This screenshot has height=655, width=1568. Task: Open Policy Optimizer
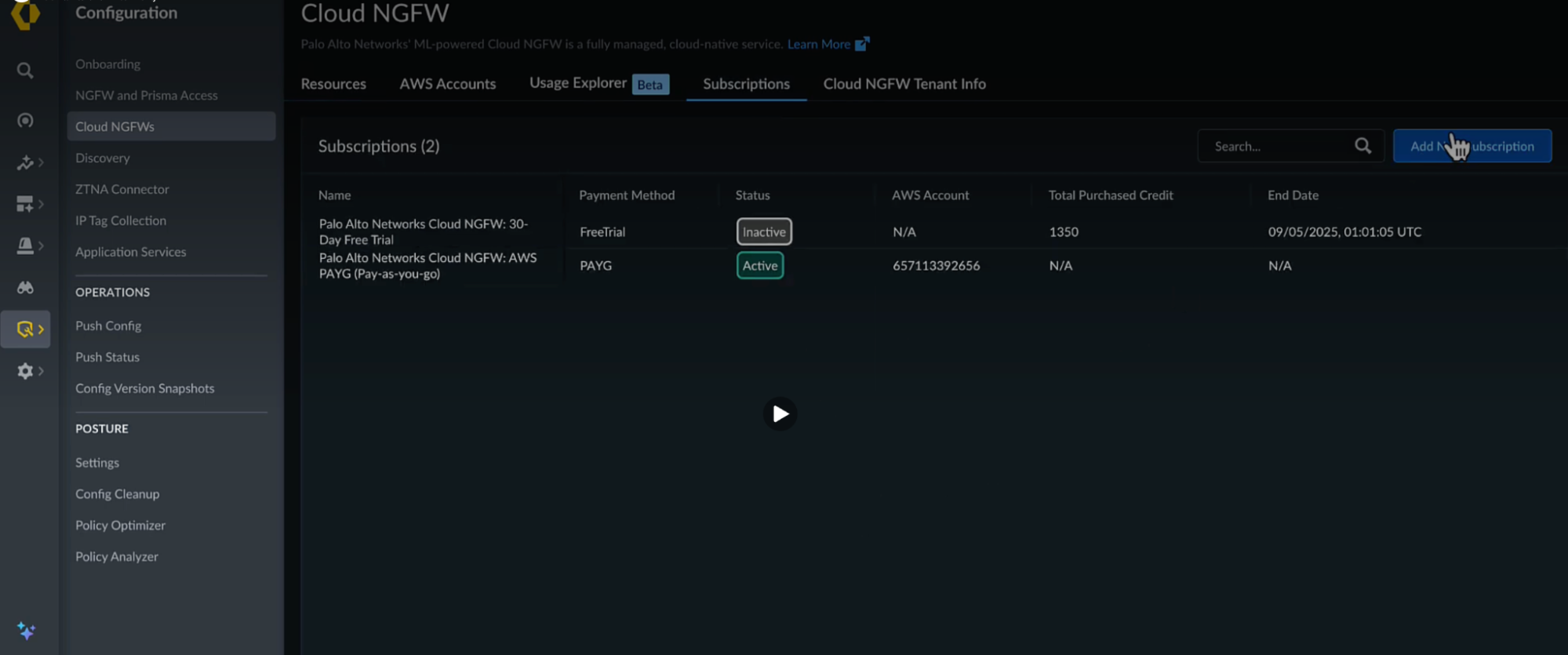tap(121, 526)
